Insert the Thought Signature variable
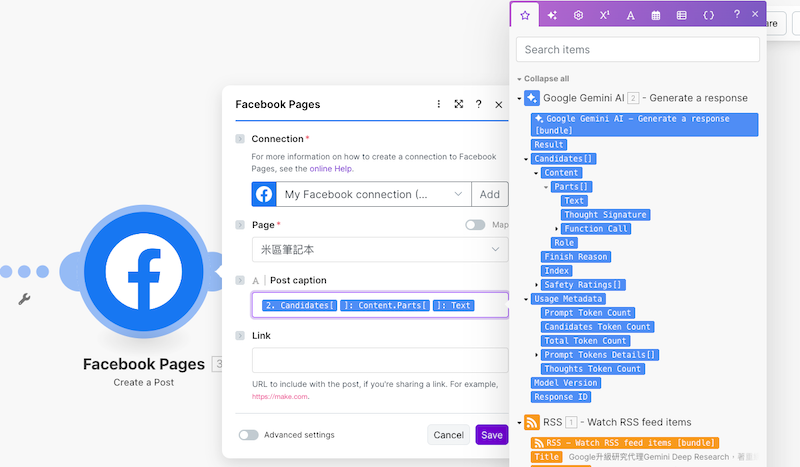Image resolution: width=800 pixels, height=467 pixels. coord(606,215)
